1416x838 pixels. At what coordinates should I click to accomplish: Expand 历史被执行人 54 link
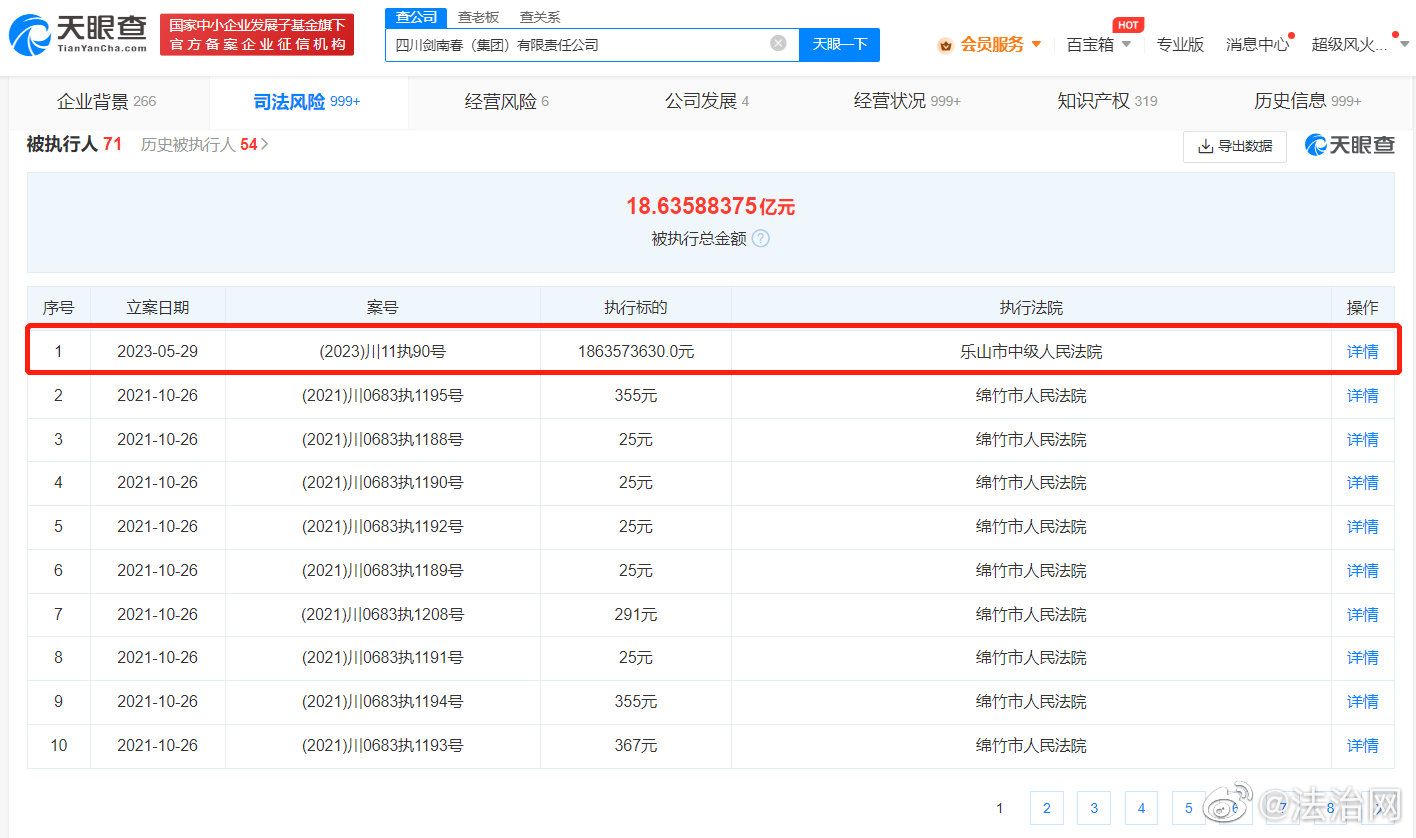[x=205, y=144]
